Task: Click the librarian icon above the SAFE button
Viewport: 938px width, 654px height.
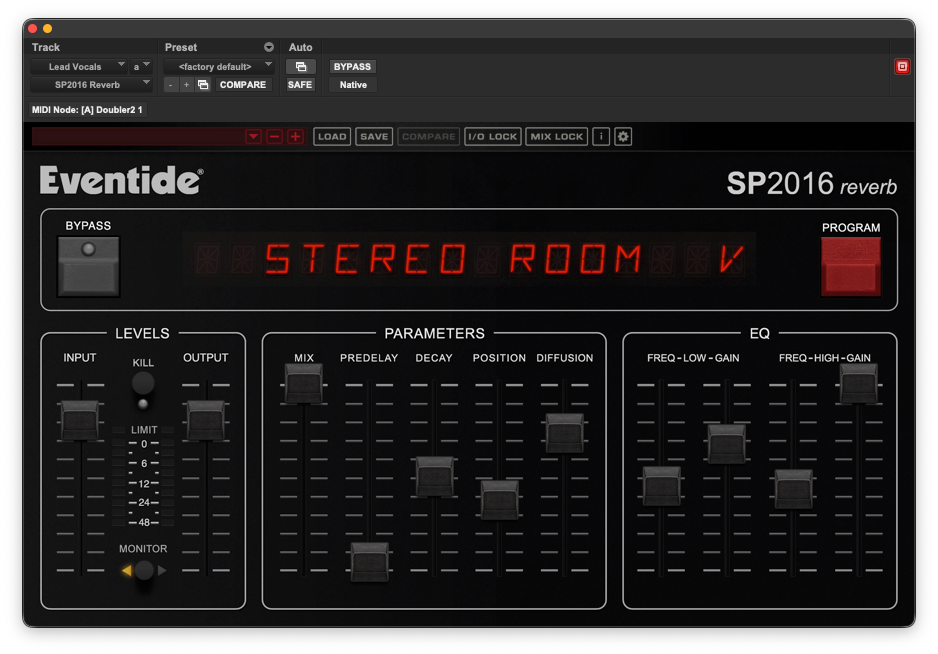Action: 299,65
